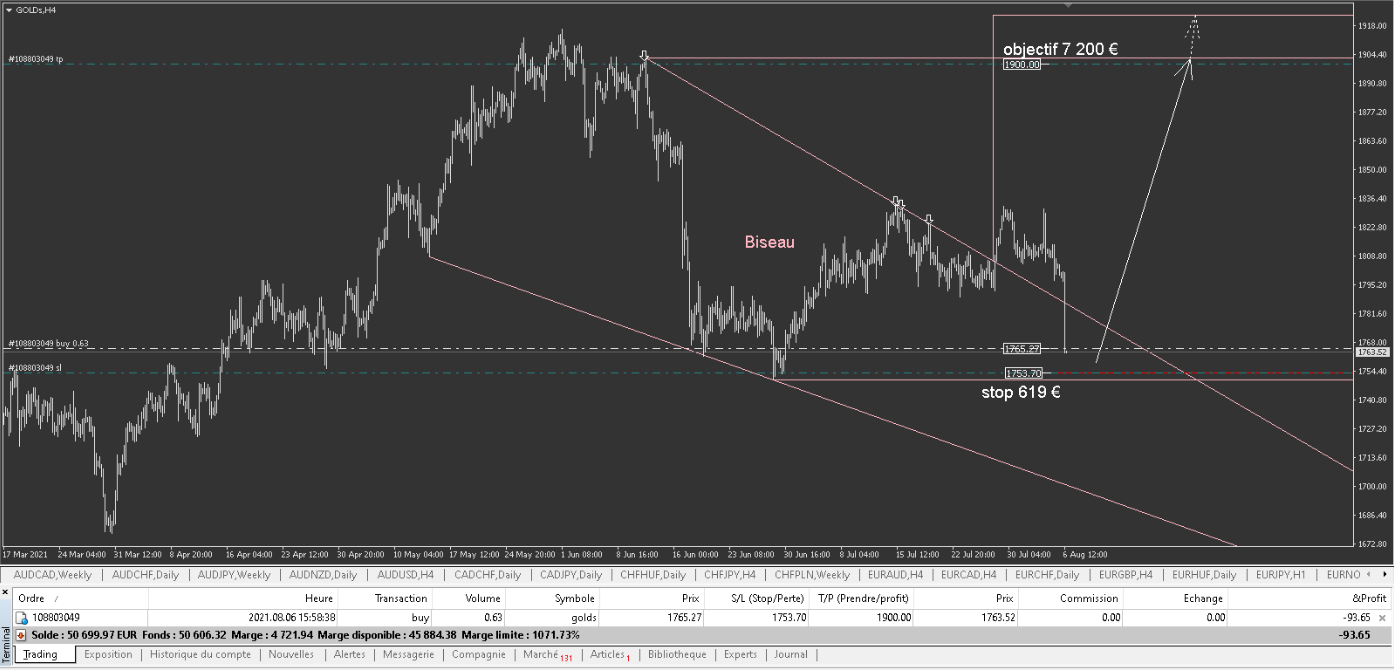
Task: Show the EURHUF,Daily chart tab
Action: [x=1204, y=575]
